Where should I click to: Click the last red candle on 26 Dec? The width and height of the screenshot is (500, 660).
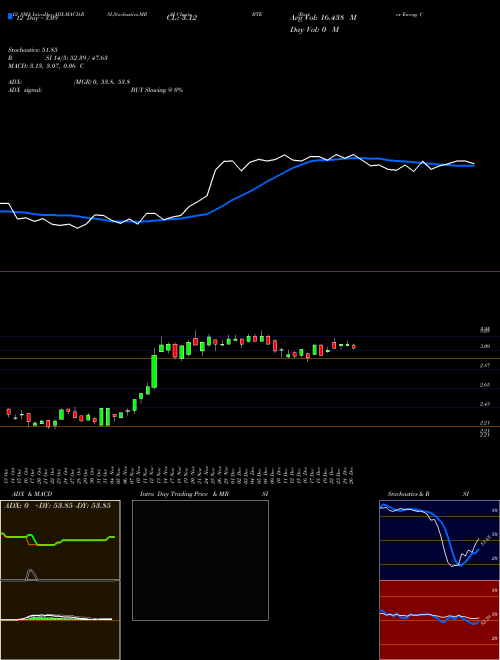(354, 347)
